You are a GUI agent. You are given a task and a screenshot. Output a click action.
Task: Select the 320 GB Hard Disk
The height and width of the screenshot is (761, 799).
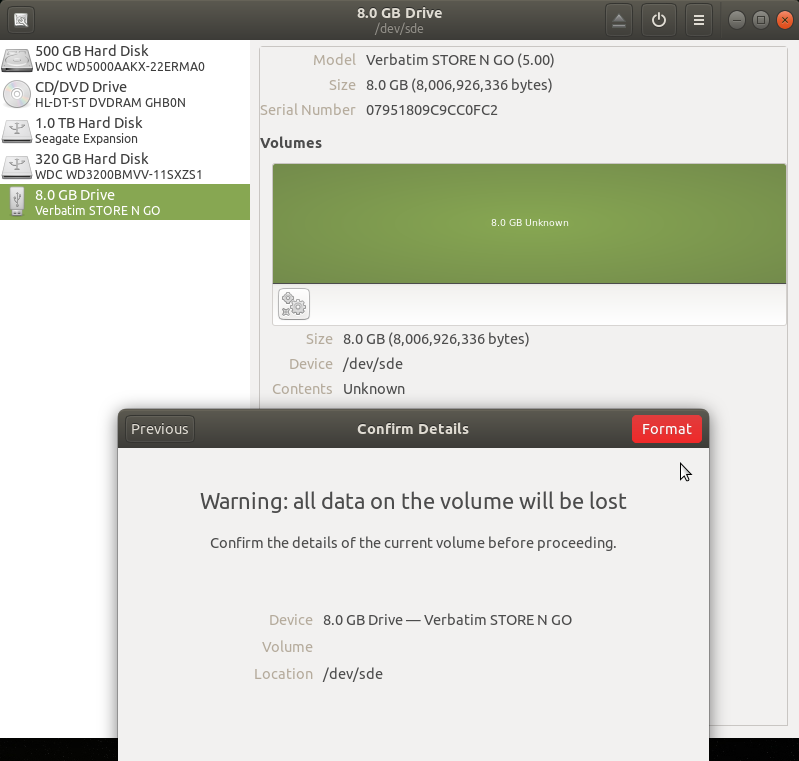pos(125,166)
